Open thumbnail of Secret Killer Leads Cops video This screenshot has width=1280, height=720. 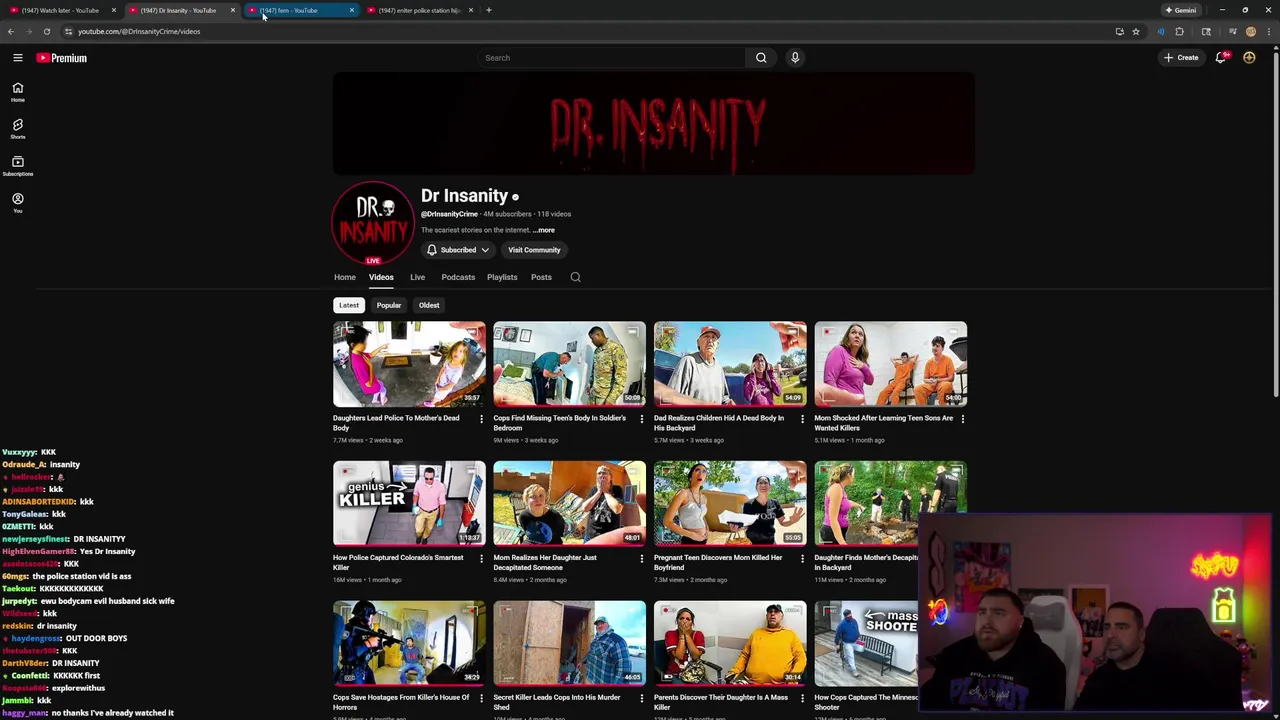(x=569, y=643)
